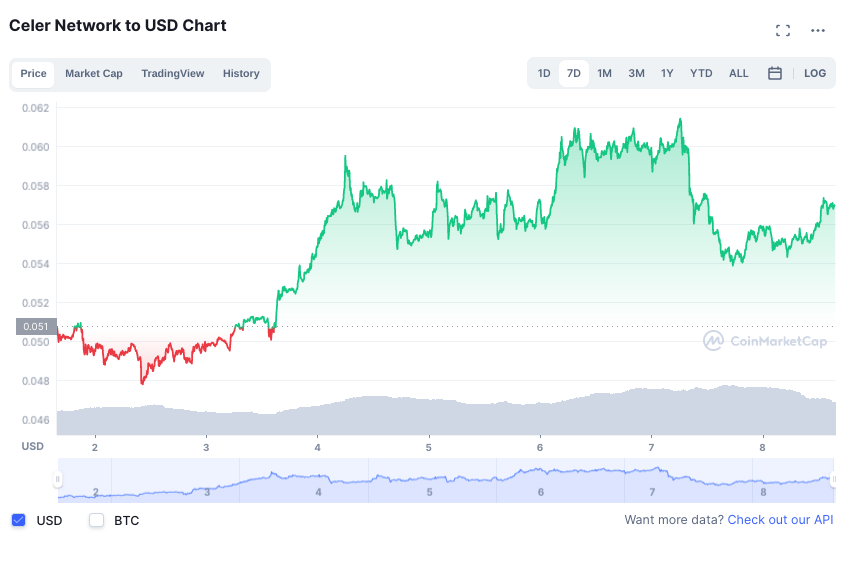Switch to the Market Cap tab
The height and width of the screenshot is (561, 850).
point(94,73)
